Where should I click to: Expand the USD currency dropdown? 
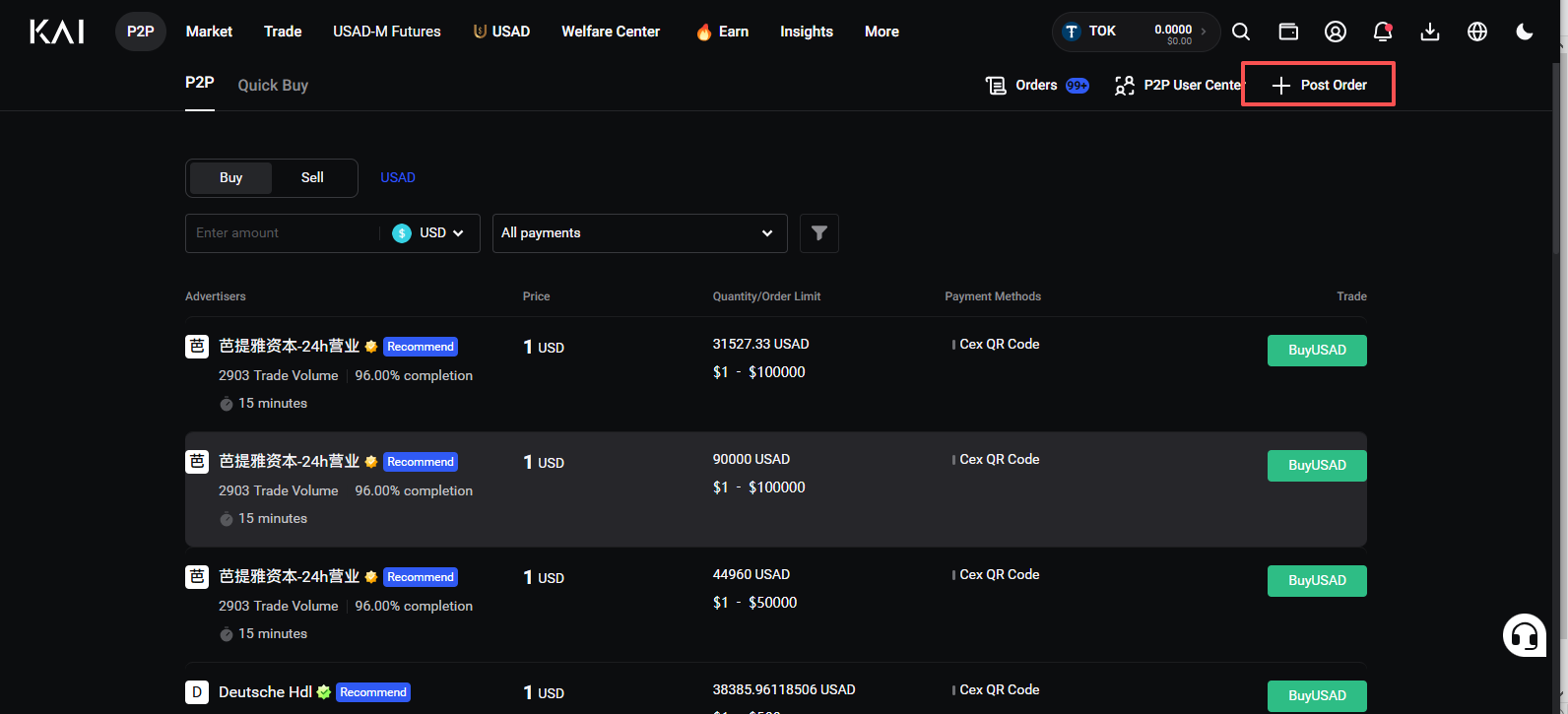pos(429,233)
